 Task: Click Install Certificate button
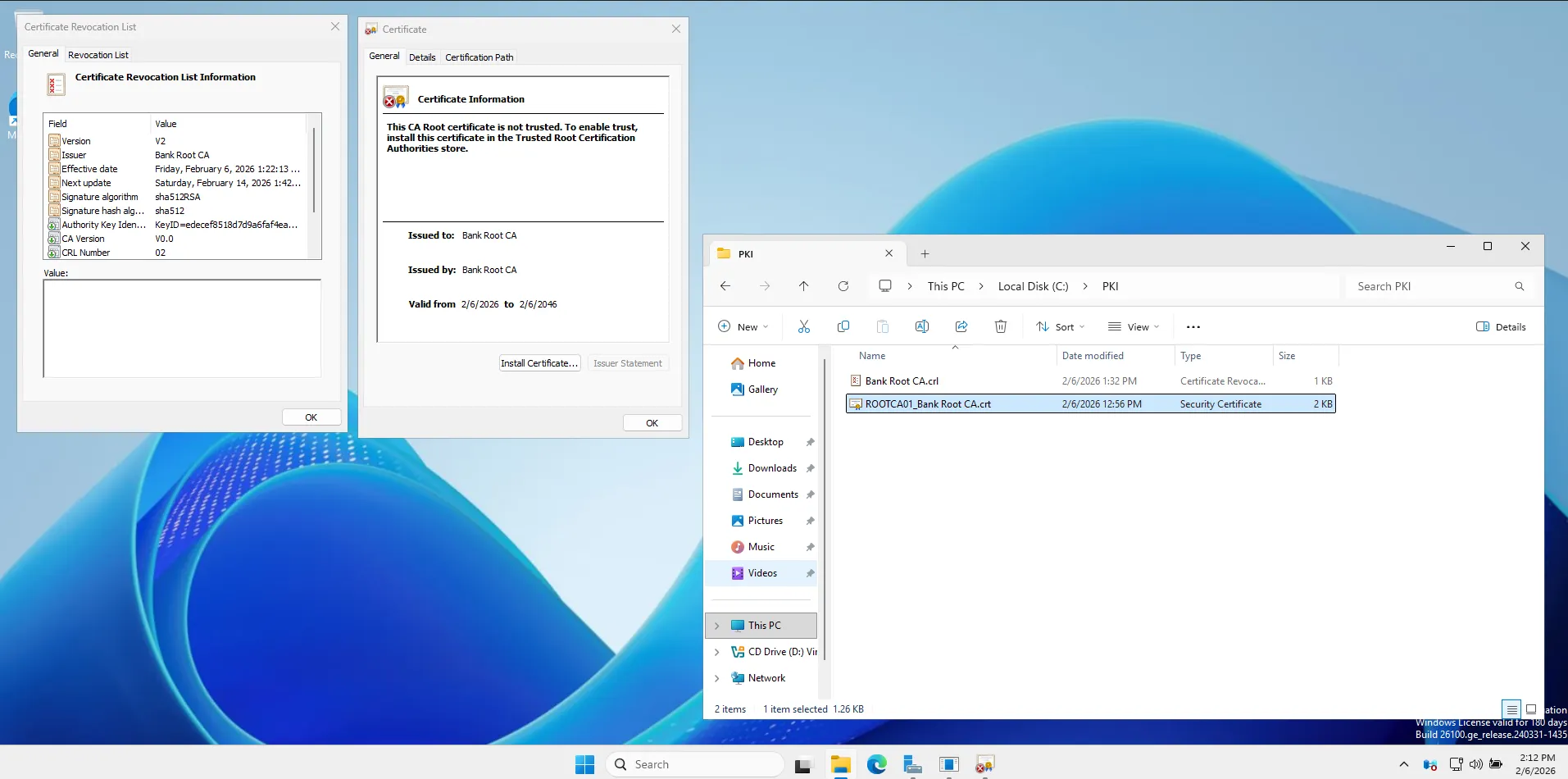click(539, 363)
